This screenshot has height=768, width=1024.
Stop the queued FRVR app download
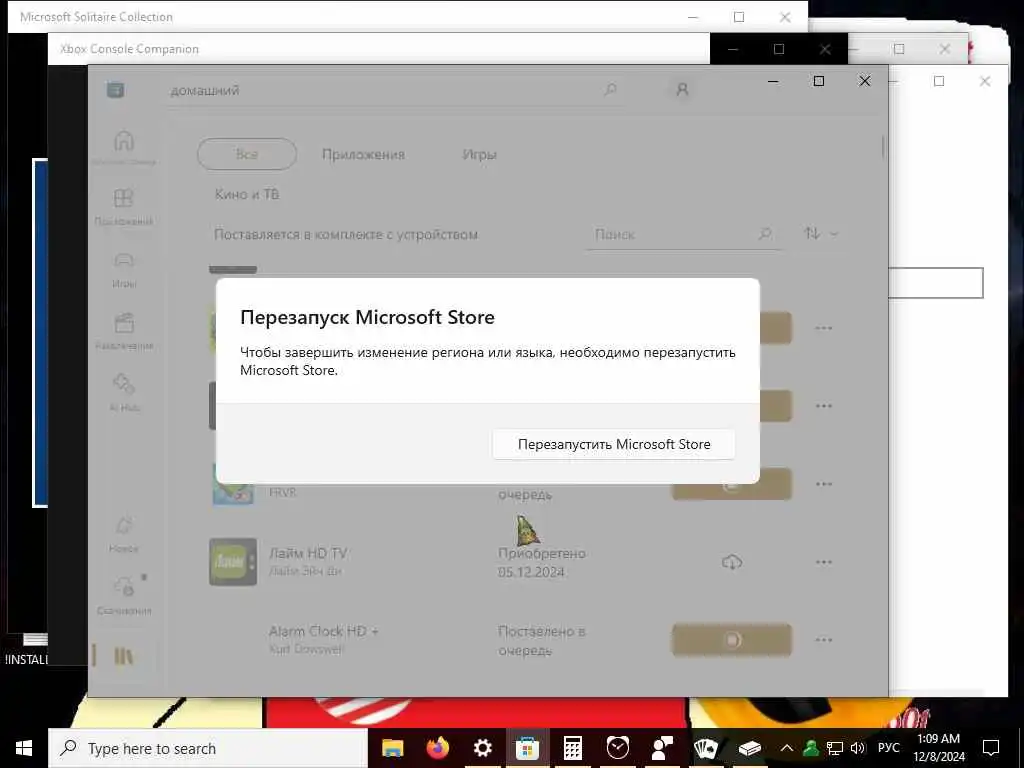pyautogui.click(x=731, y=485)
